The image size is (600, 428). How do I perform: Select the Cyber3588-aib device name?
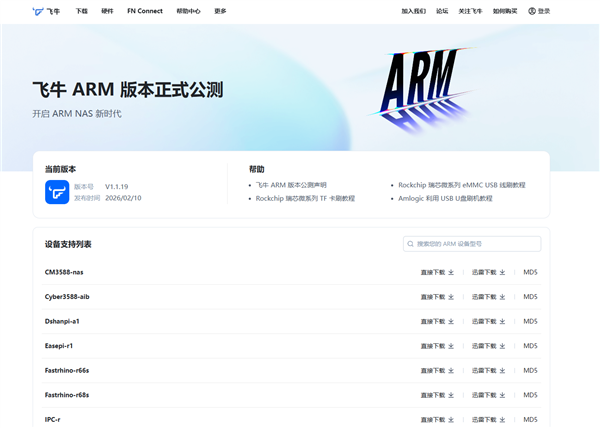tap(67, 297)
